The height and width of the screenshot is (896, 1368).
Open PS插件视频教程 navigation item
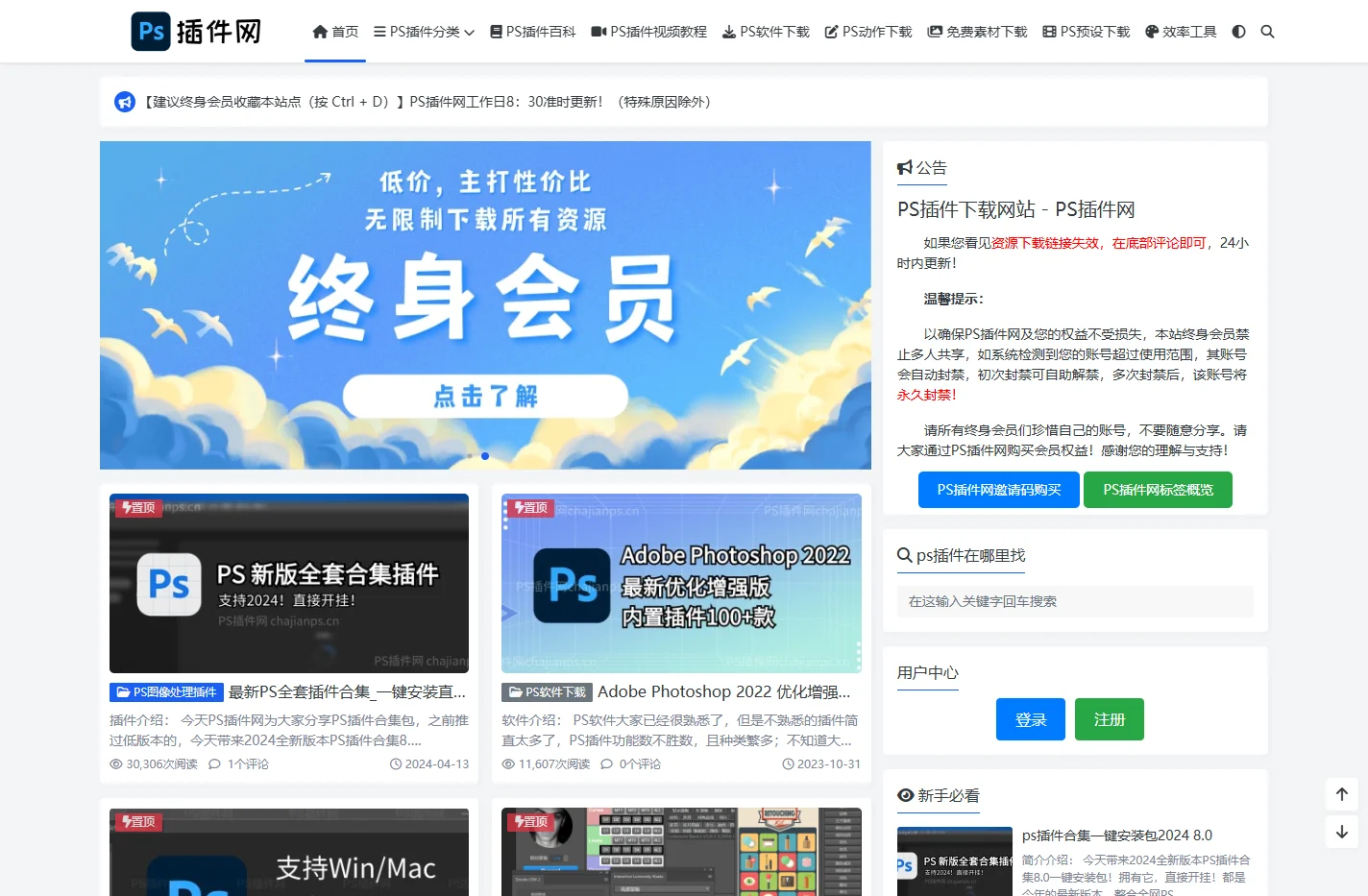click(x=648, y=32)
